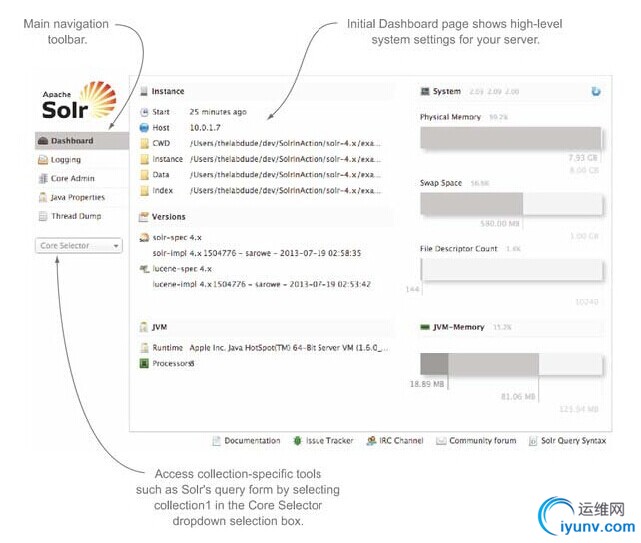The width and height of the screenshot is (641, 543).
Task: Refresh the System panel
Action: pyautogui.click(x=596, y=91)
